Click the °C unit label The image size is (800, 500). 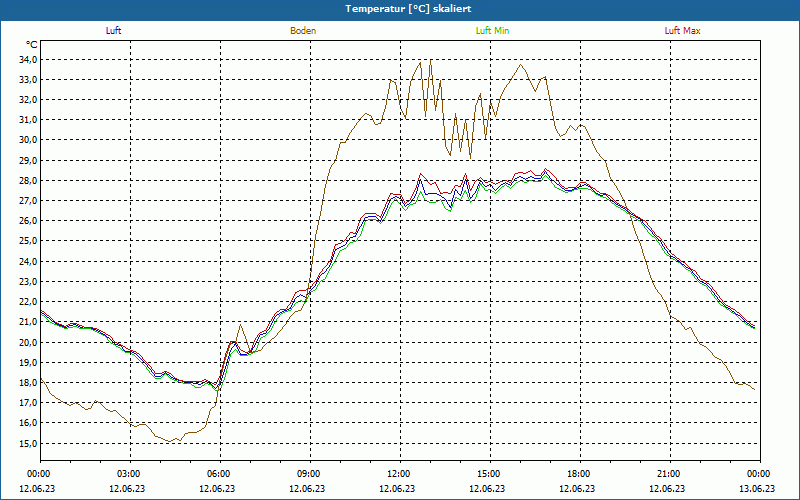[x=32, y=45]
